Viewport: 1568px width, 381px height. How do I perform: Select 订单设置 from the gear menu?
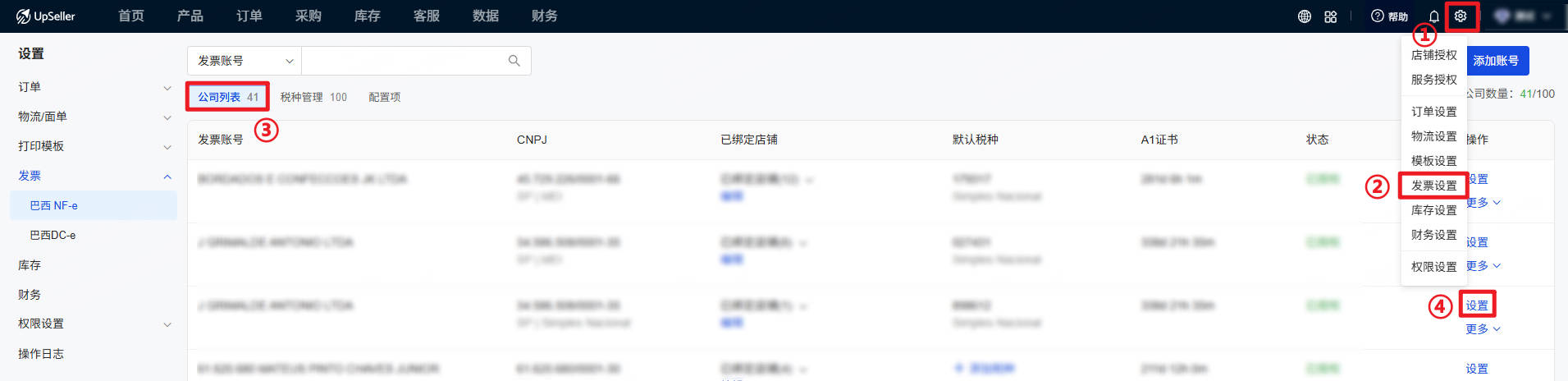[x=1434, y=112]
